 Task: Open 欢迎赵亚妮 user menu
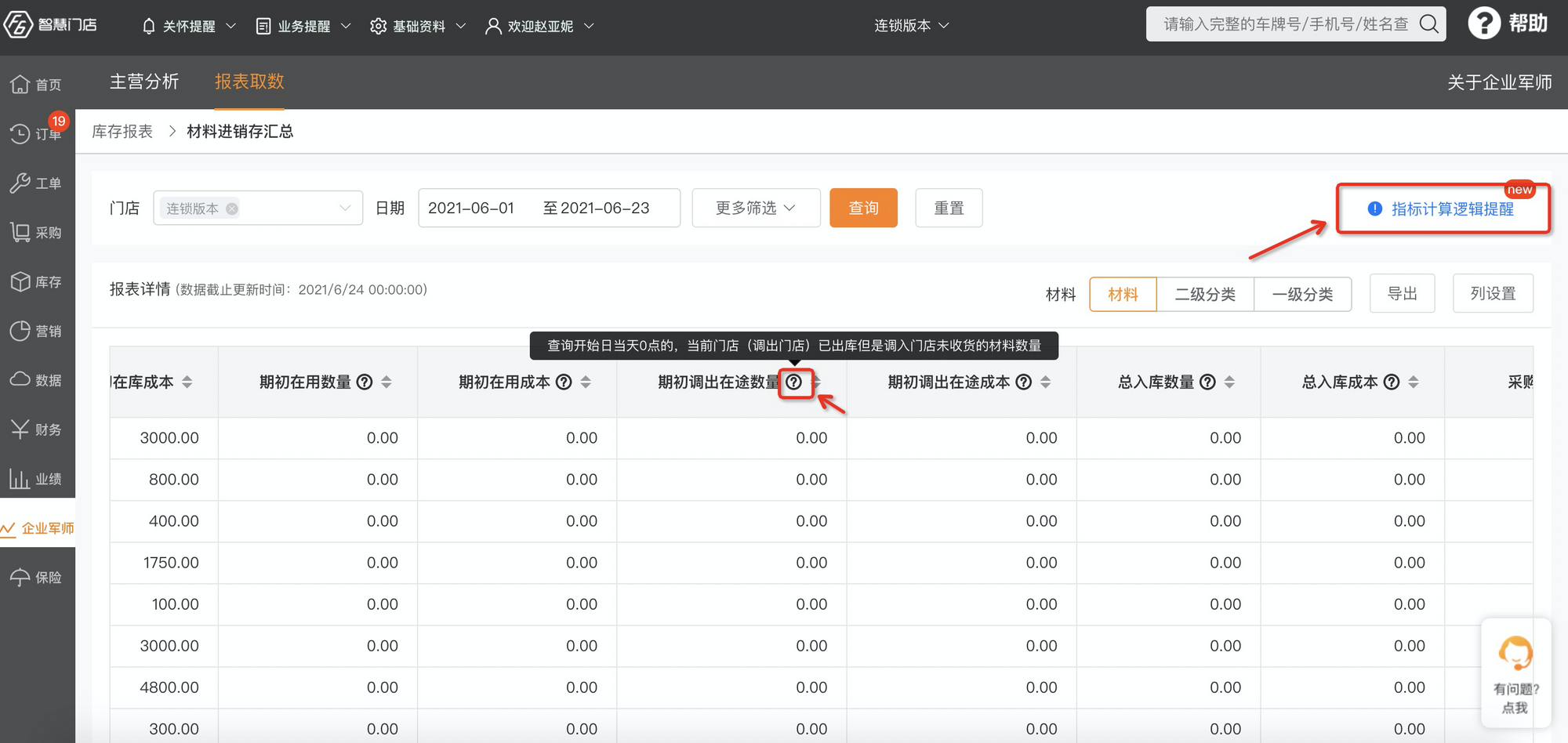[x=539, y=26]
